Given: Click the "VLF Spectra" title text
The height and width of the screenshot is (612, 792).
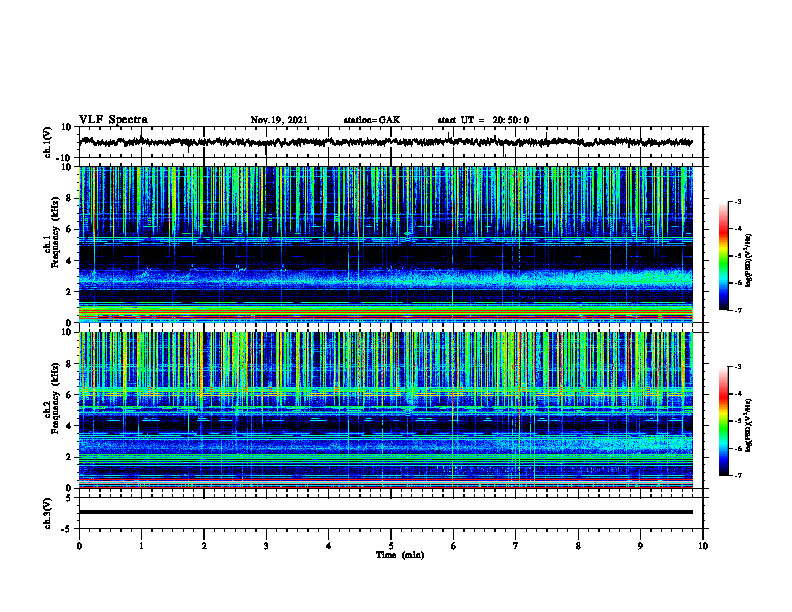Looking at the screenshot, I should point(113,120).
